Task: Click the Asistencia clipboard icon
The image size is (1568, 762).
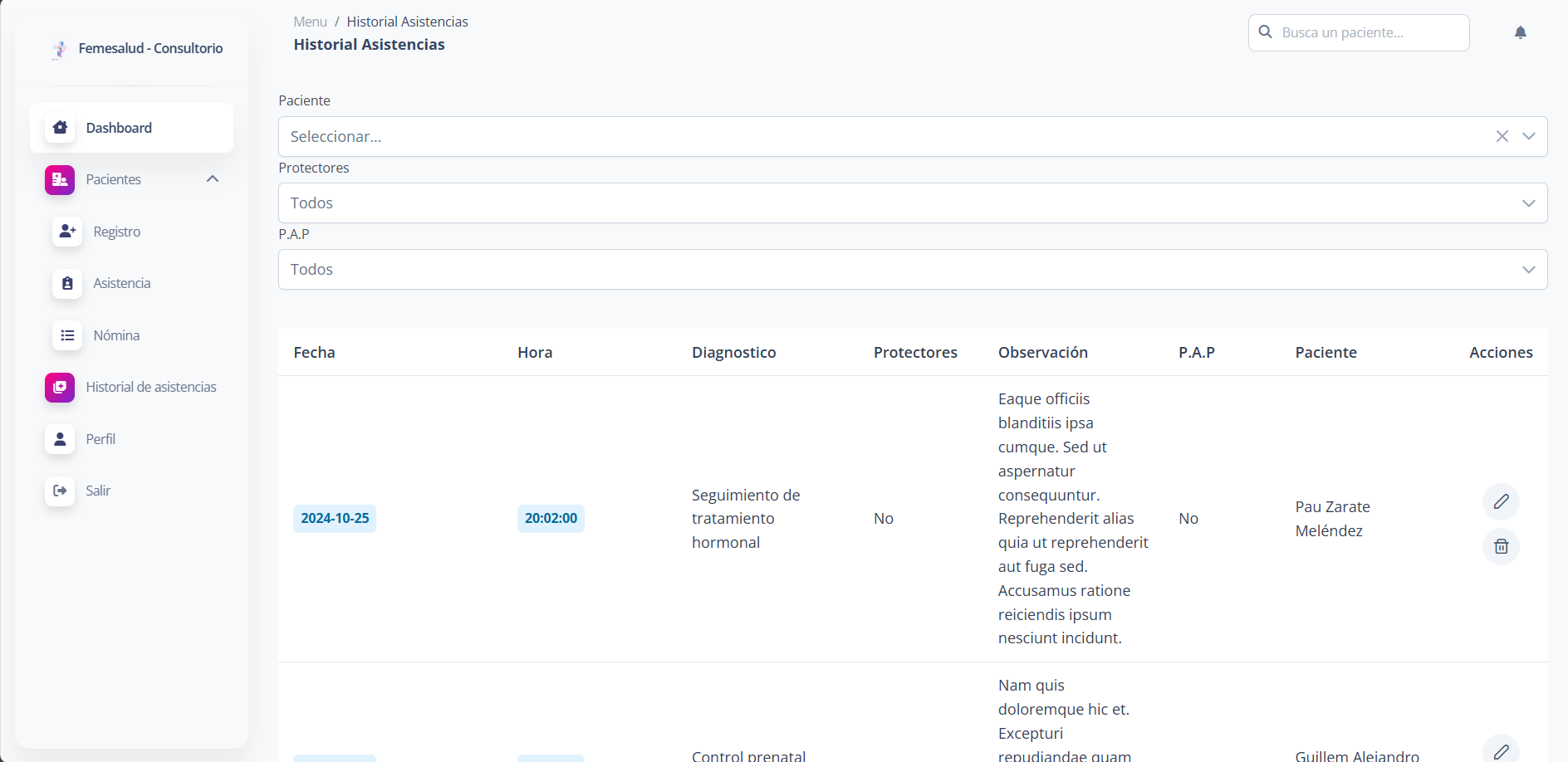Action: pyautogui.click(x=67, y=283)
